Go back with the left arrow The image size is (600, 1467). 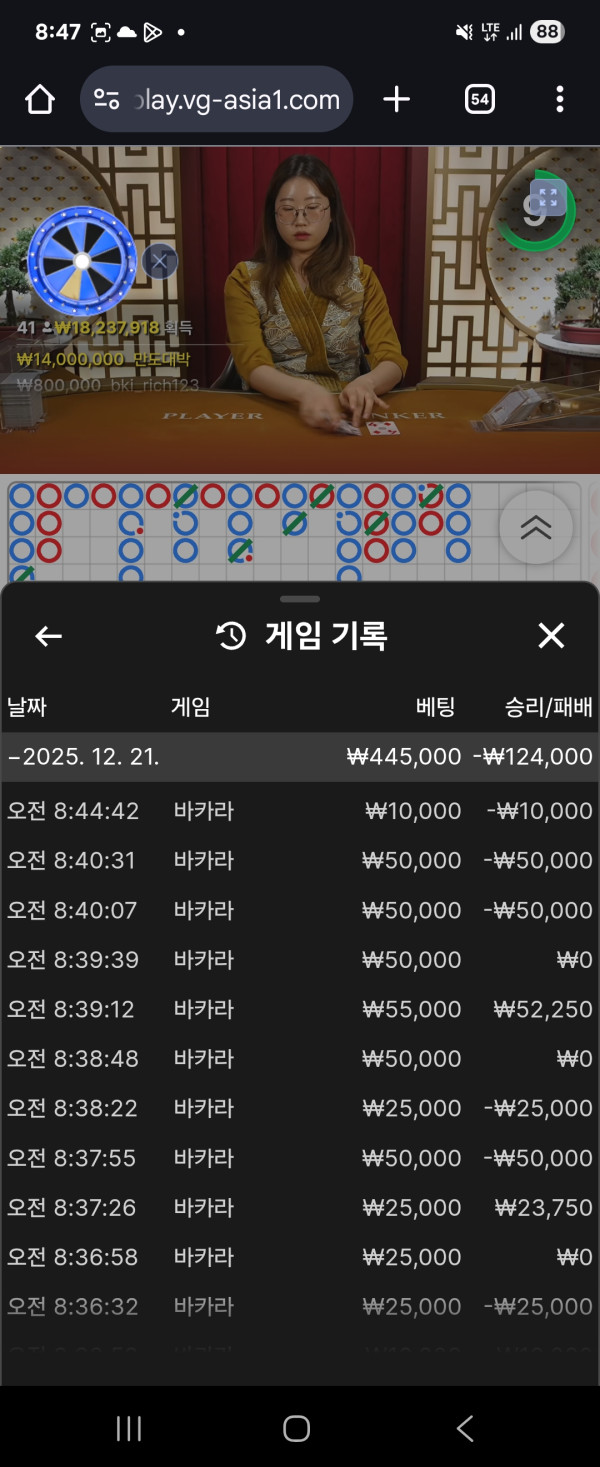[x=48, y=636]
